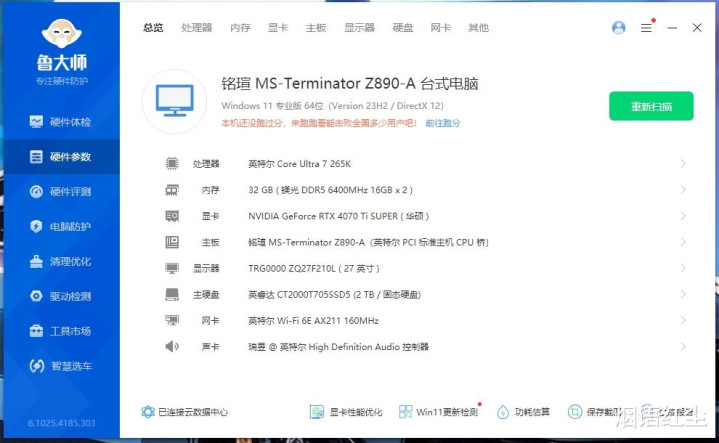Click the 显示器 monitor icon

coord(172,268)
